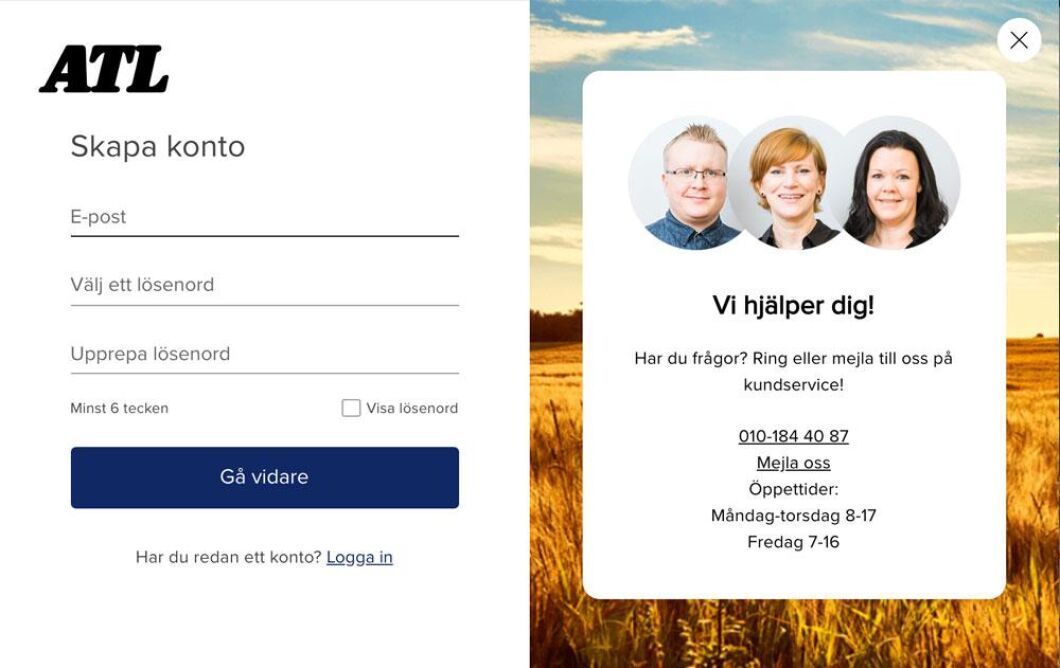
Task: Click the Minst 6 tecken hint text
Action: point(119,408)
